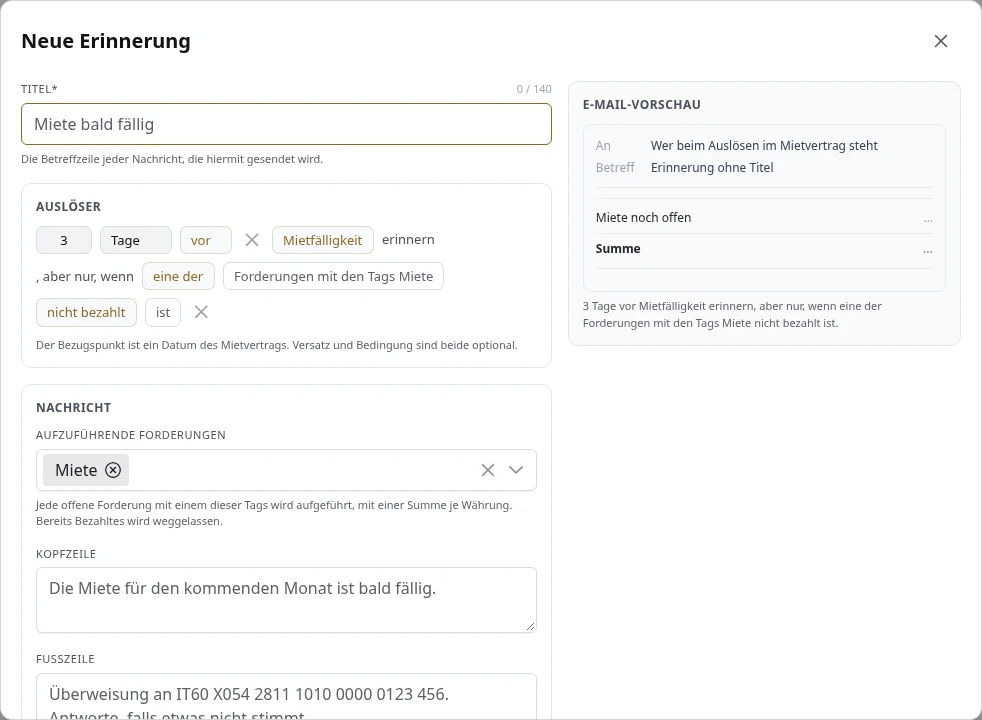
Task: Click the '0 / 140' character counter
Action: point(534,89)
